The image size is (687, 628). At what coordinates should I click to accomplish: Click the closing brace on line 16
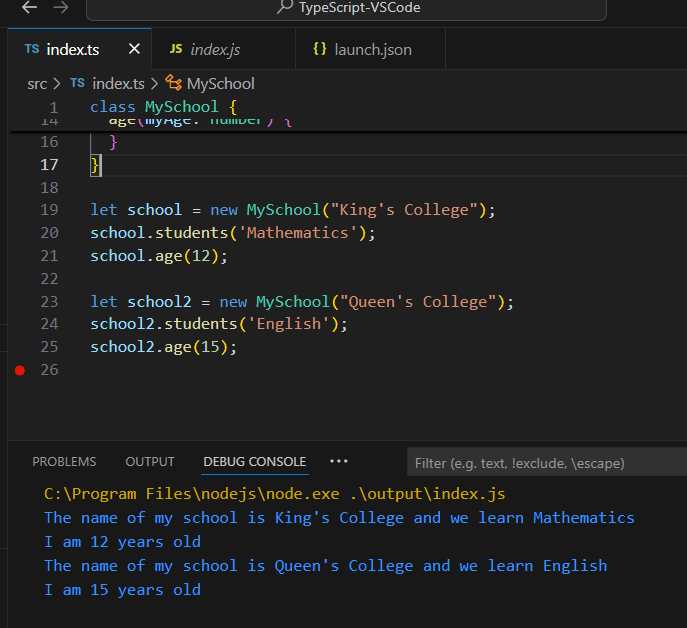tap(113, 142)
